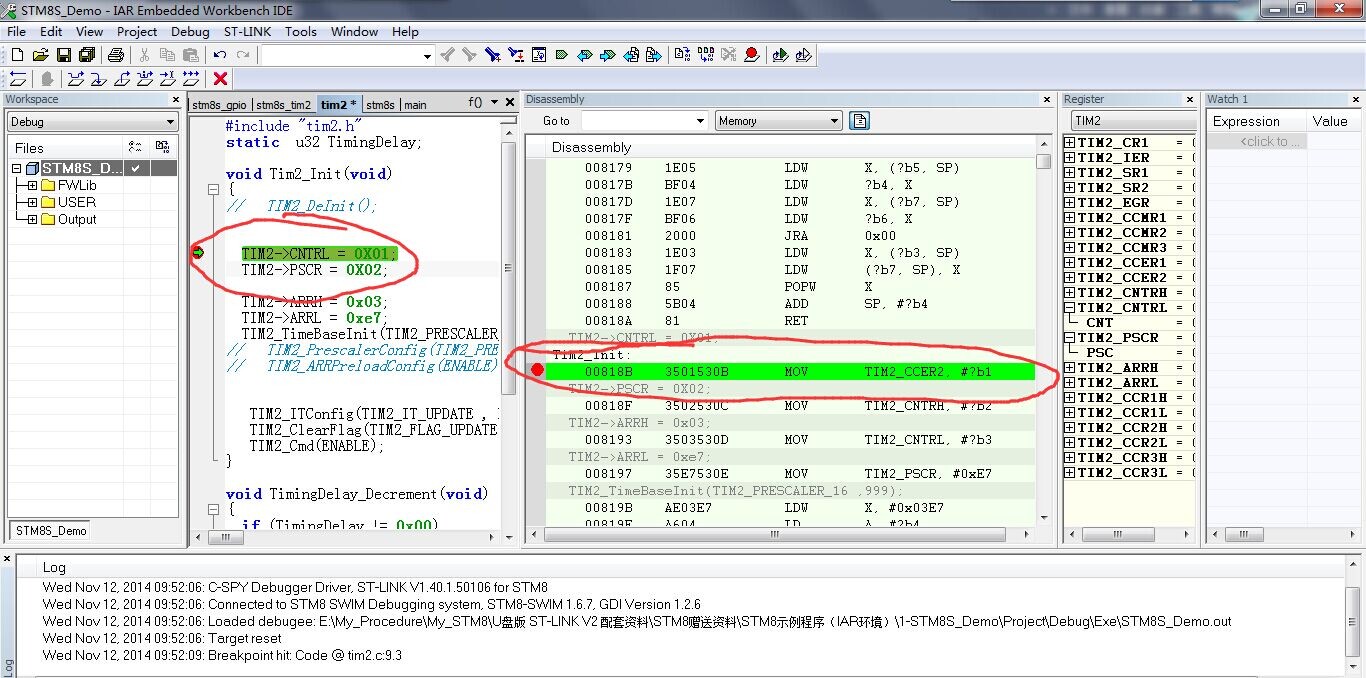Switch to the main editor tab
Image resolution: width=1366 pixels, height=678 pixels.
tap(415, 104)
